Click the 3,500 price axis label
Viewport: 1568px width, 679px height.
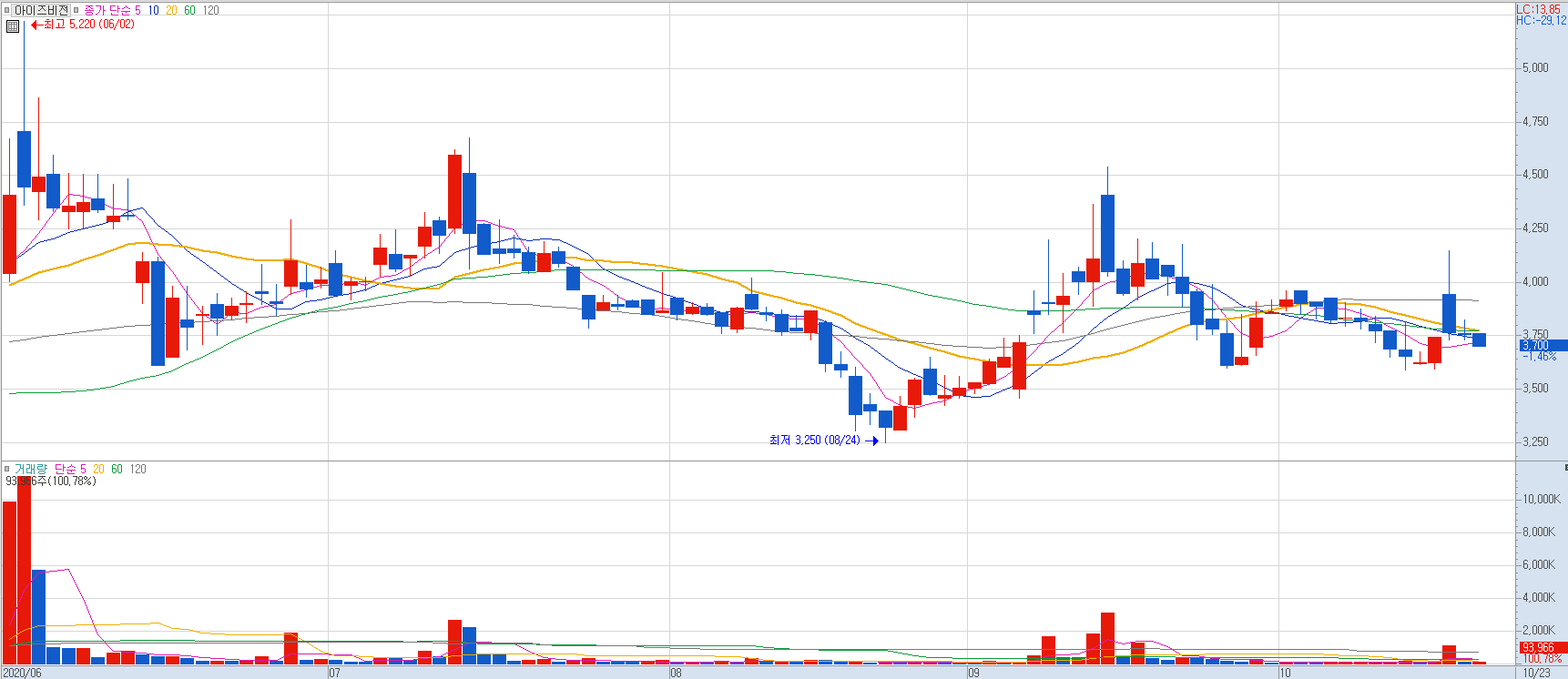[1535, 389]
